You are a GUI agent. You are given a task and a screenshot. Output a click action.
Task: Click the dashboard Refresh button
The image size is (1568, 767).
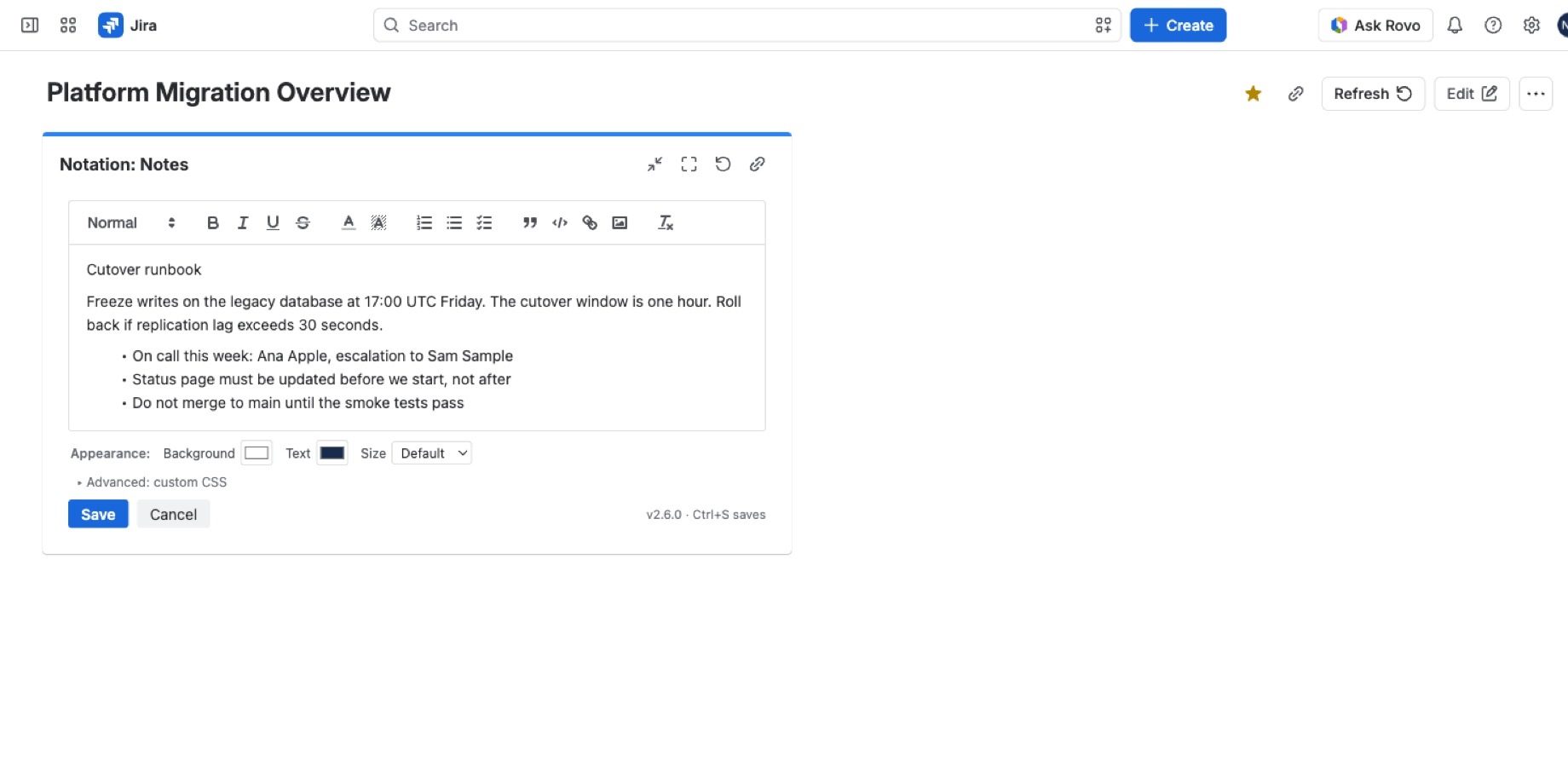point(1373,94)
